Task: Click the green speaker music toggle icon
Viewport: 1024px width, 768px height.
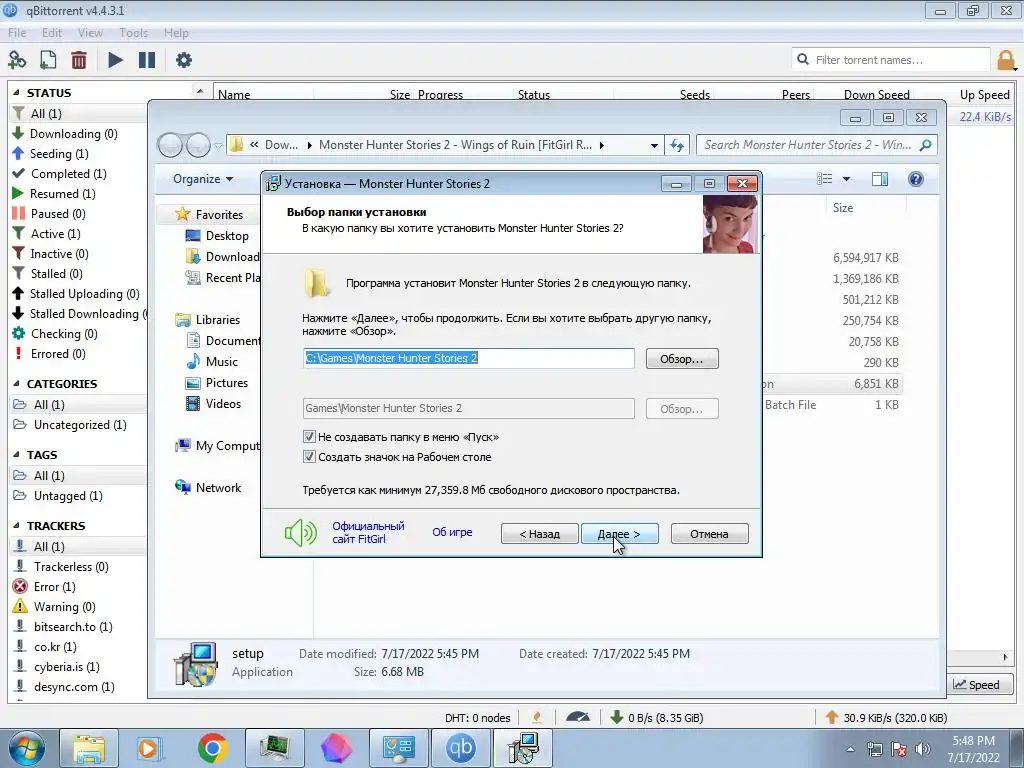Action: point(300,533)
